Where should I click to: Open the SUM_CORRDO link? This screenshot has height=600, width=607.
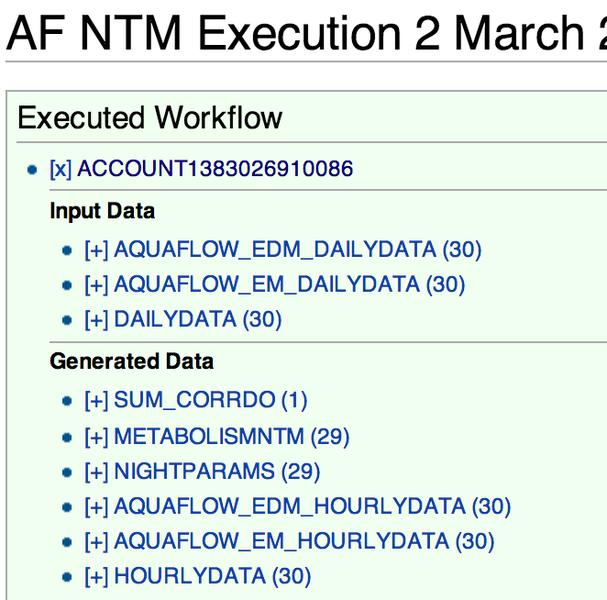tap(194, 400)
